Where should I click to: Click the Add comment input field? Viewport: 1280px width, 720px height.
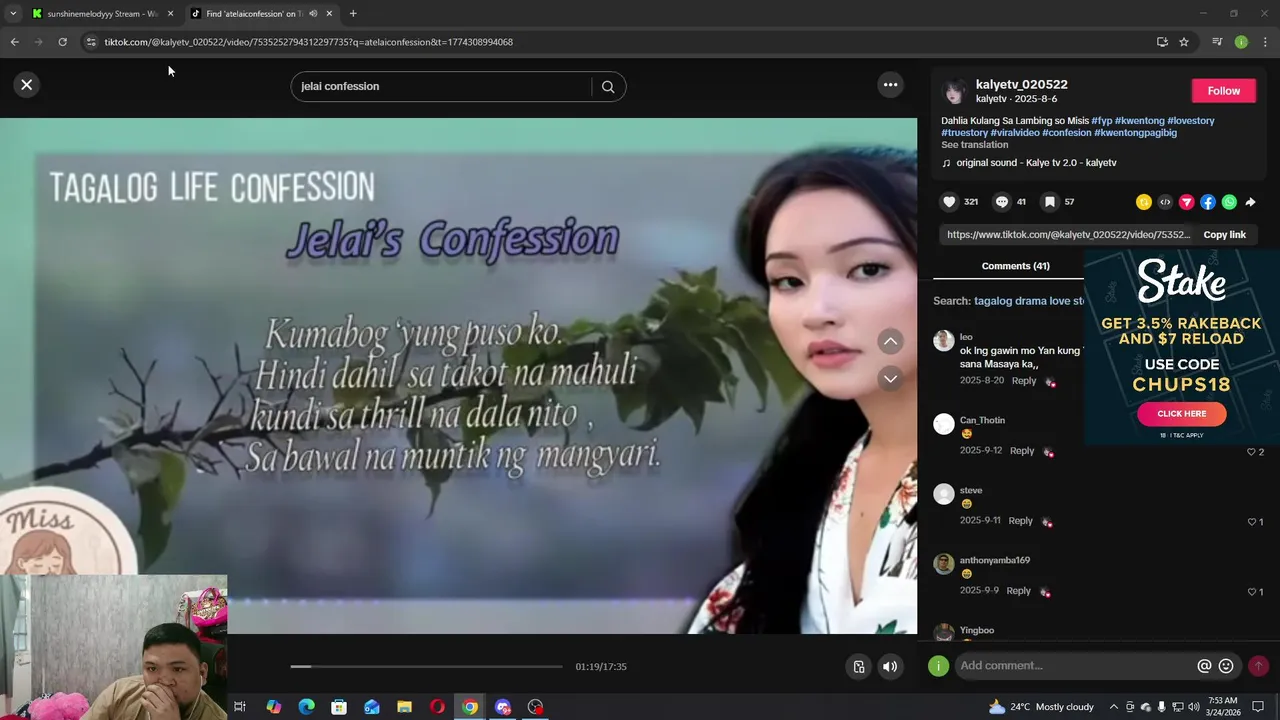click(x=1074, y=666)
